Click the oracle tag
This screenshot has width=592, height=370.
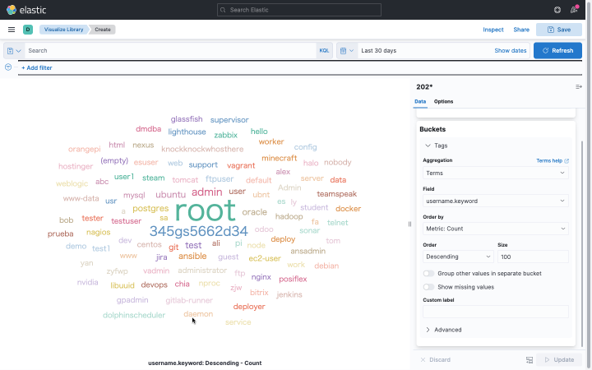click(x=254, y=212)
